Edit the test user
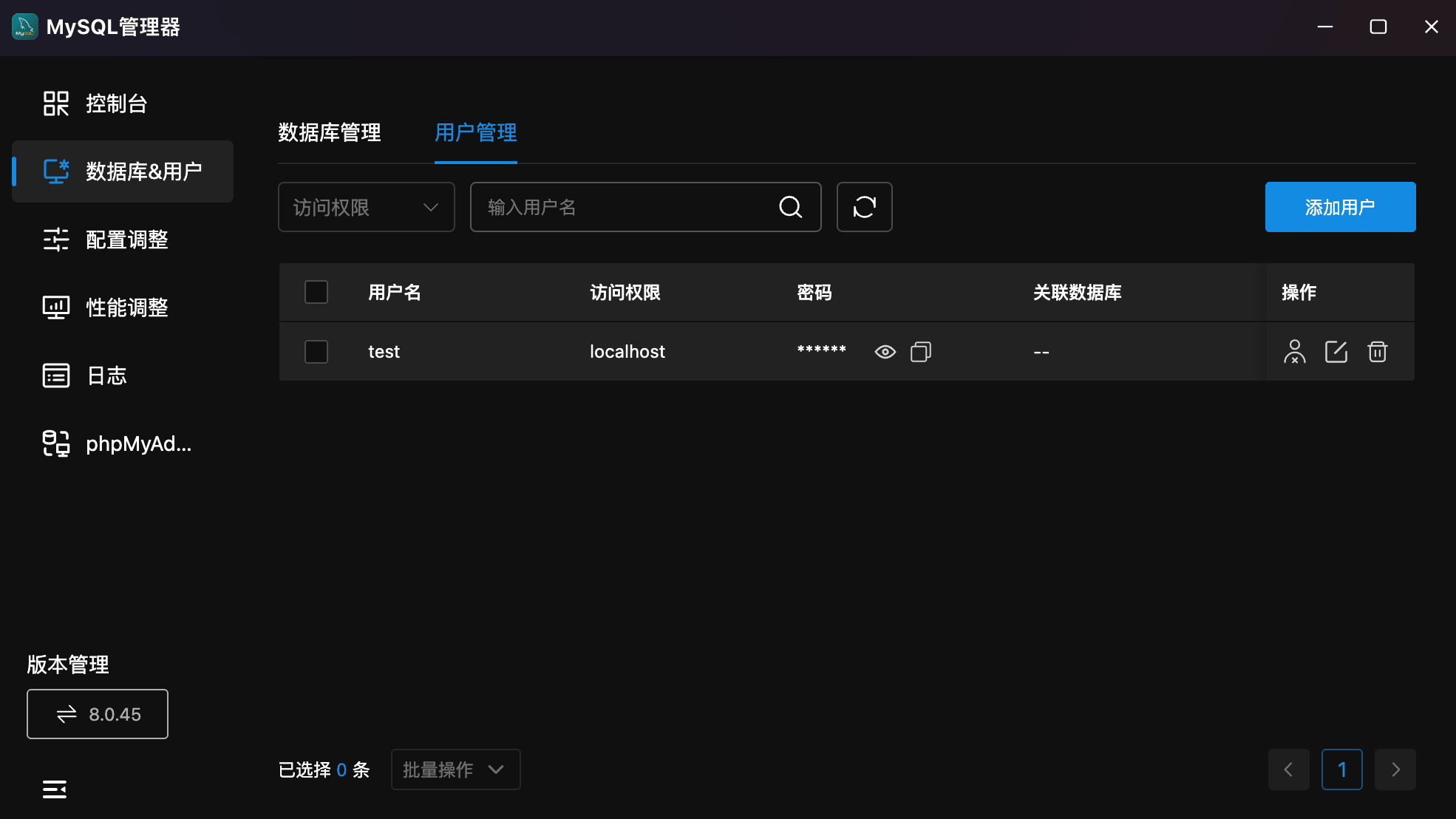This screenshot has height=819, width=1456. (x=1336, y=352)
